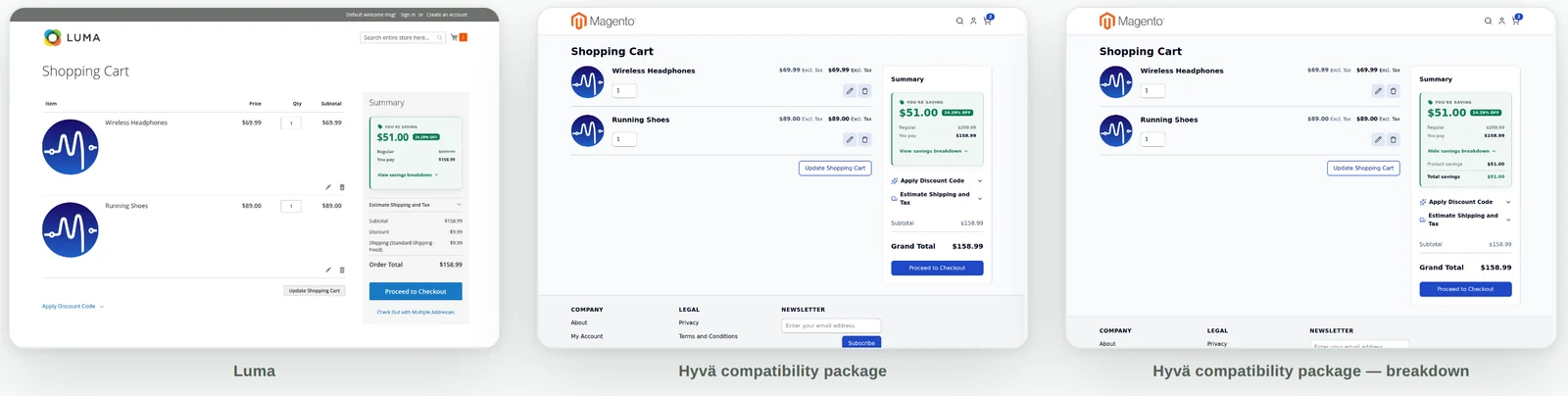Viewport: 1568px width, 396px height.
Task: Open the cart icon in the Luma header
Action: coord(455,37)
